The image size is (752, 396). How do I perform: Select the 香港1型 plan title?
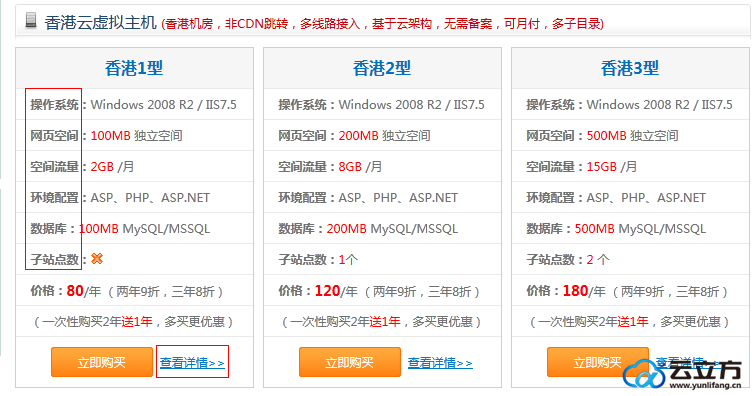[134, 68]
